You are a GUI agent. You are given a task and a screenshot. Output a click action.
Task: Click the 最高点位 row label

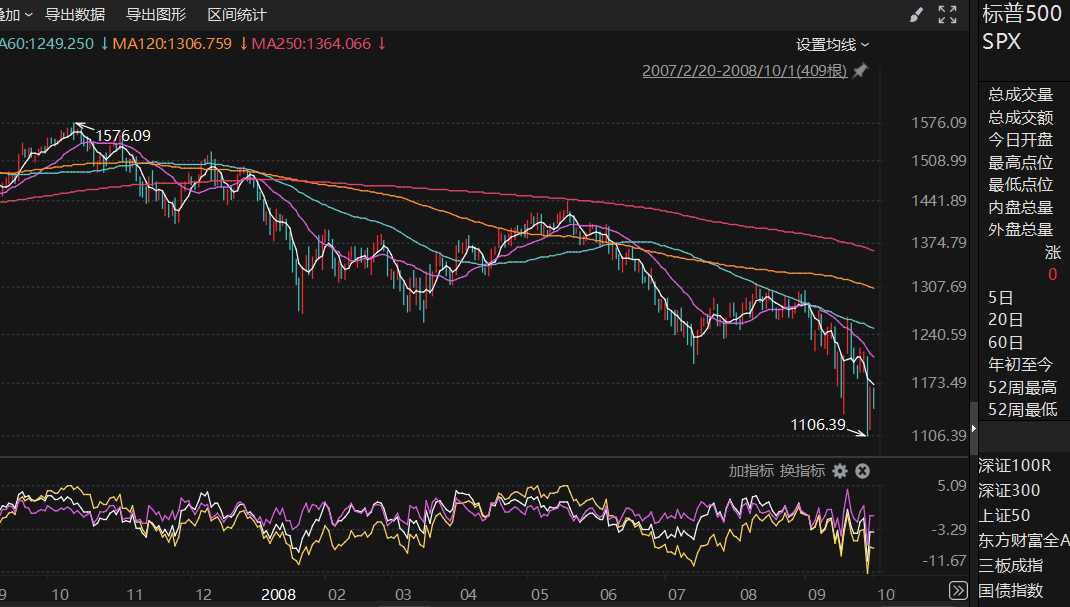[1020, 162]
